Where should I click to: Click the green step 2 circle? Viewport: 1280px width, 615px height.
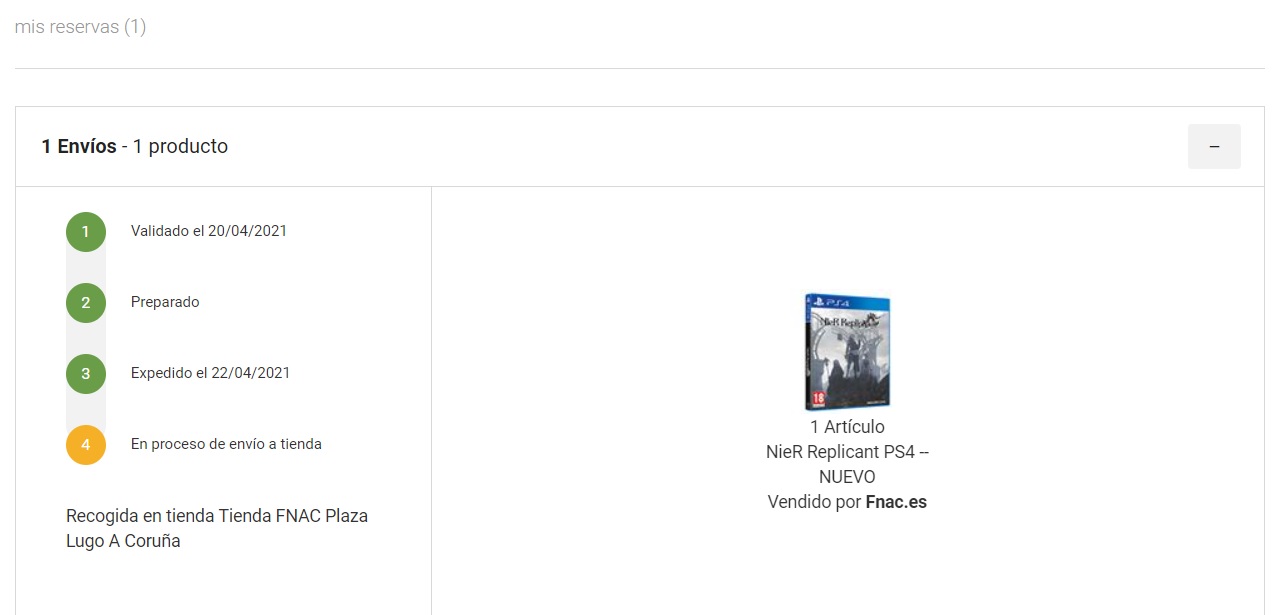pyautogui.click(x=86, y=302)
